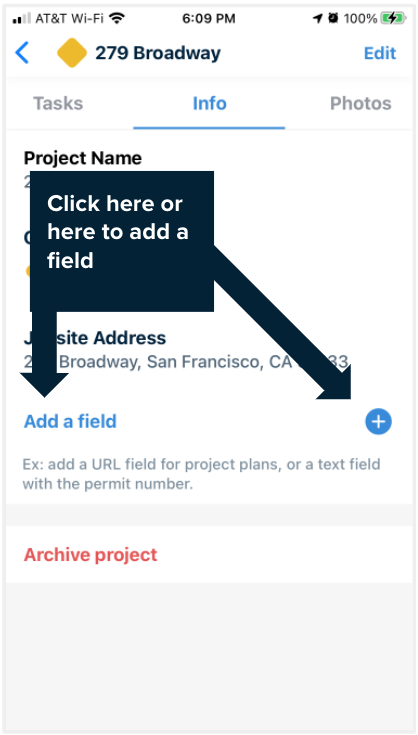The width and height of the screenshot is (418, 735).
Task: Tap the Project Name label
Action: [x=82, y=158]
